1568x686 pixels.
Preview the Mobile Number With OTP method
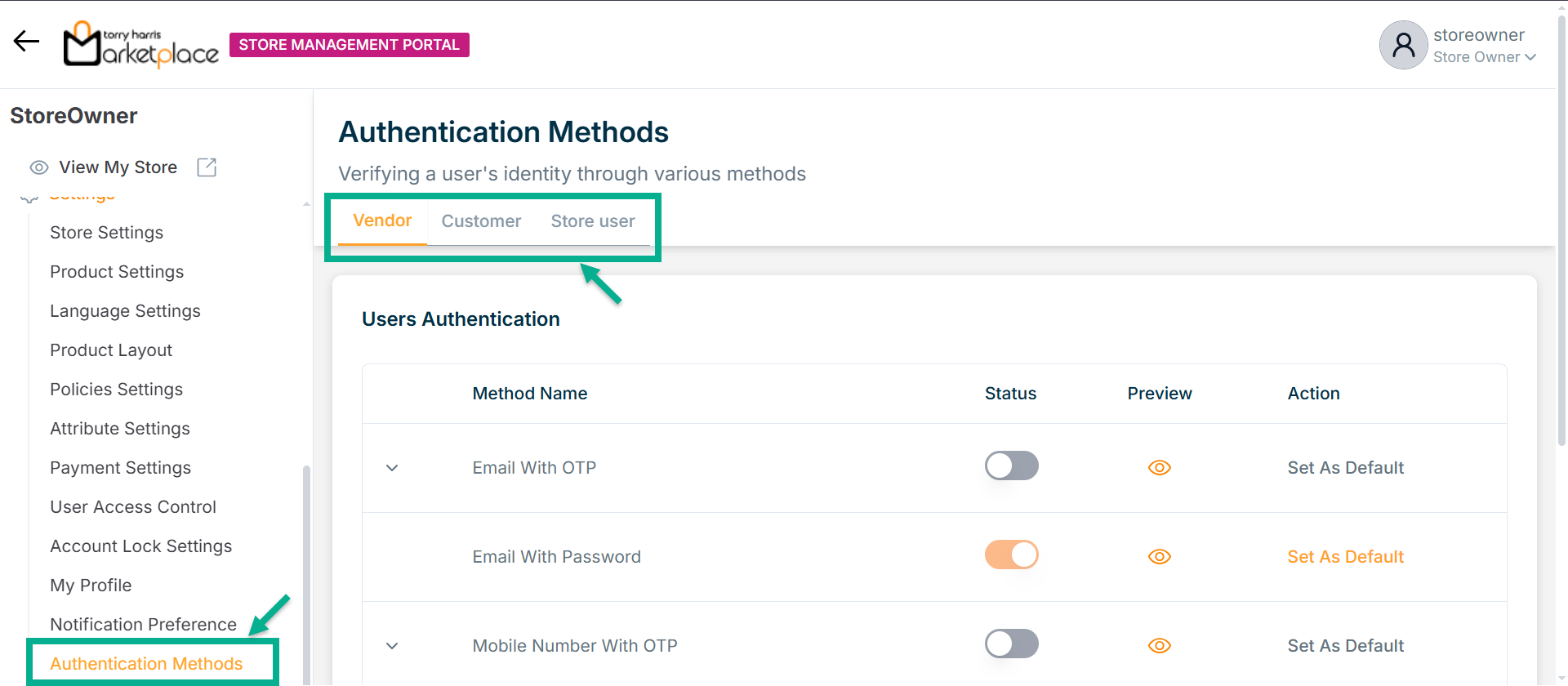1159,646
